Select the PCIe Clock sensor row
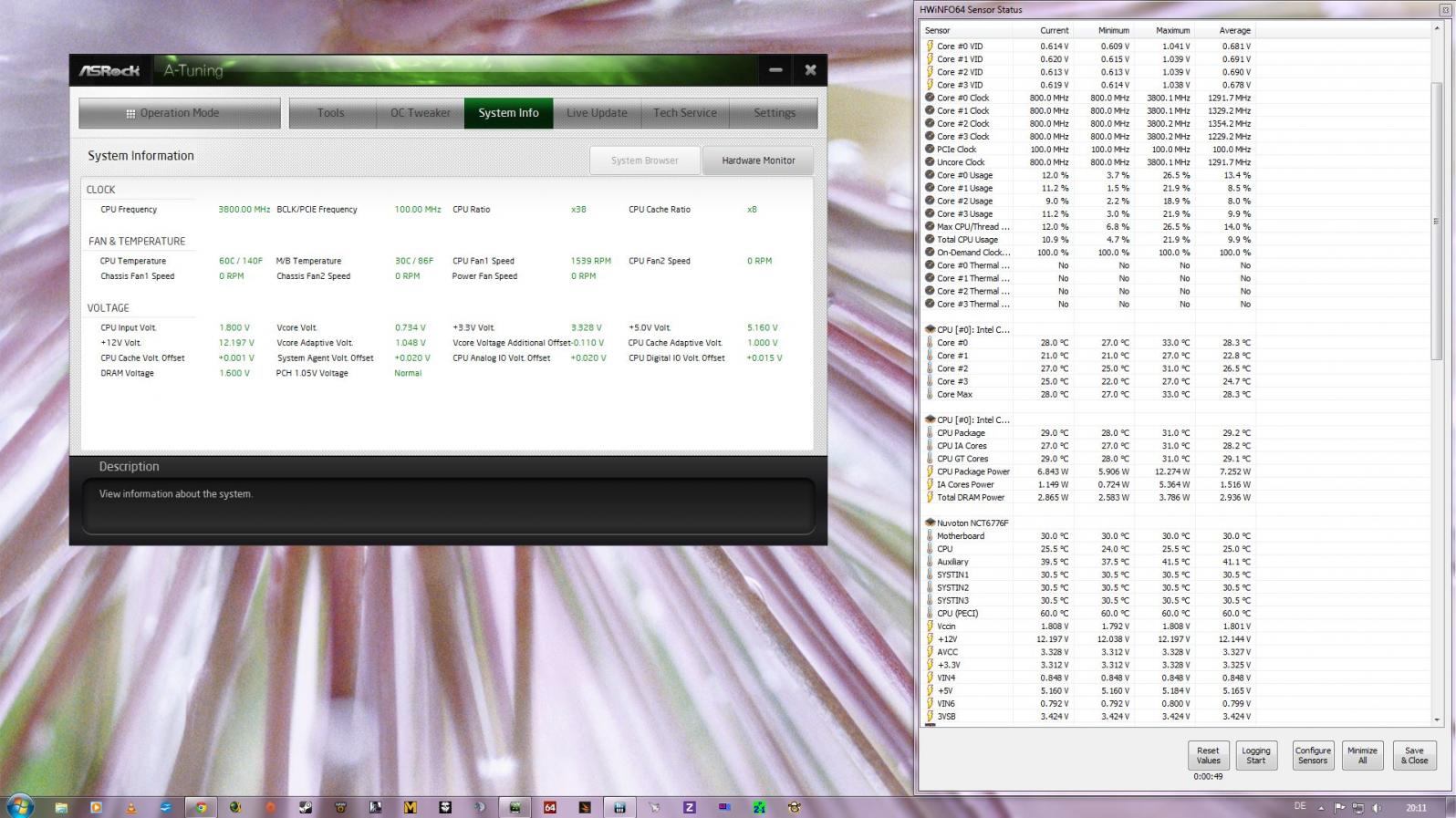 click(x=1089, y=150)
